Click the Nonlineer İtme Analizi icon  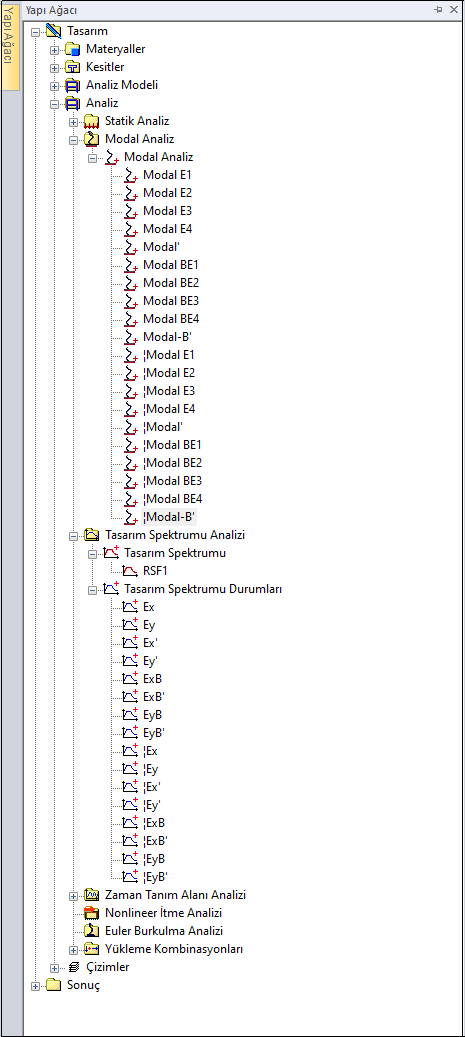coord(91,913)
